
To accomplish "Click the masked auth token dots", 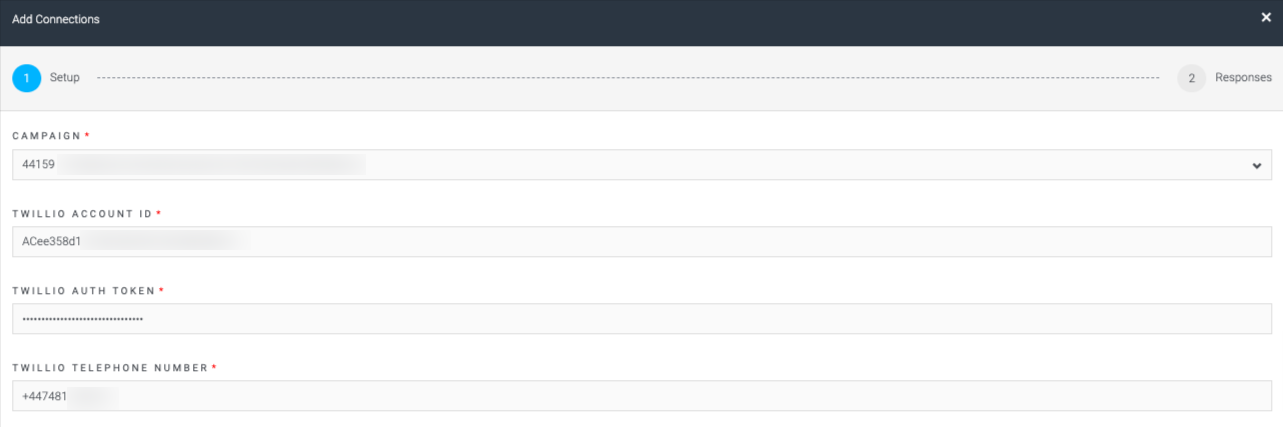I will 83,319.
